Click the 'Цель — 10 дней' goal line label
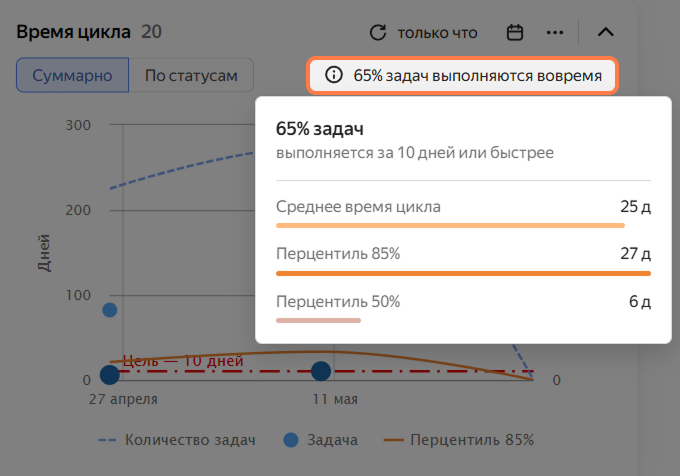 coord(183,361)
